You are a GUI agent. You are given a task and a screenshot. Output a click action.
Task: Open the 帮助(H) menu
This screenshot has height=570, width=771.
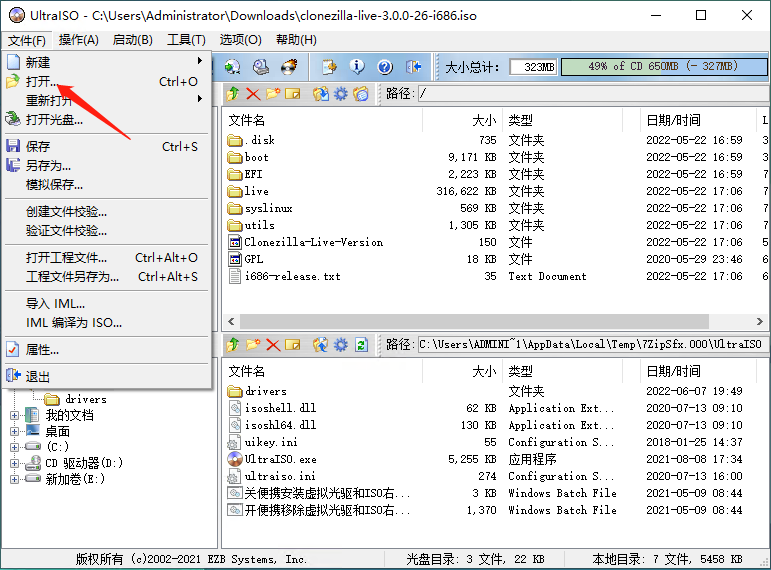pyautogui.click(x=297, y=40)
